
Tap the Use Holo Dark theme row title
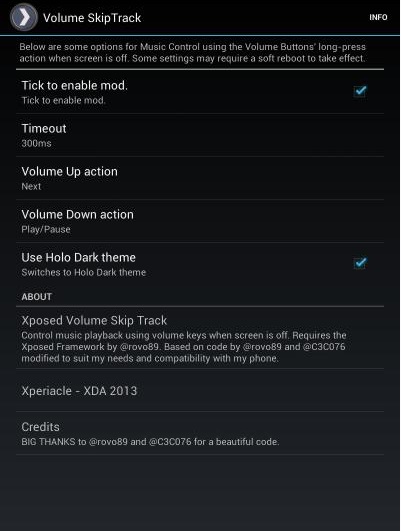[79, 257]
